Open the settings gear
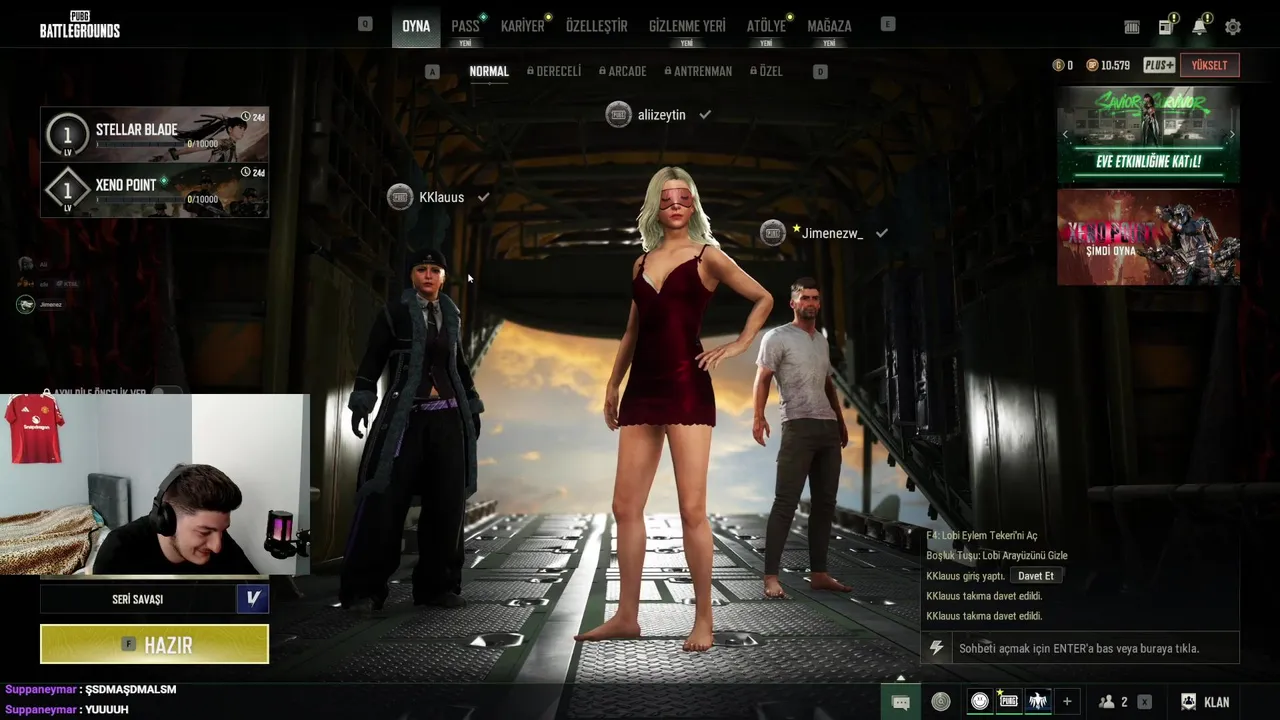This screenshot has width=1280, height=720. tap(1233, 27)
